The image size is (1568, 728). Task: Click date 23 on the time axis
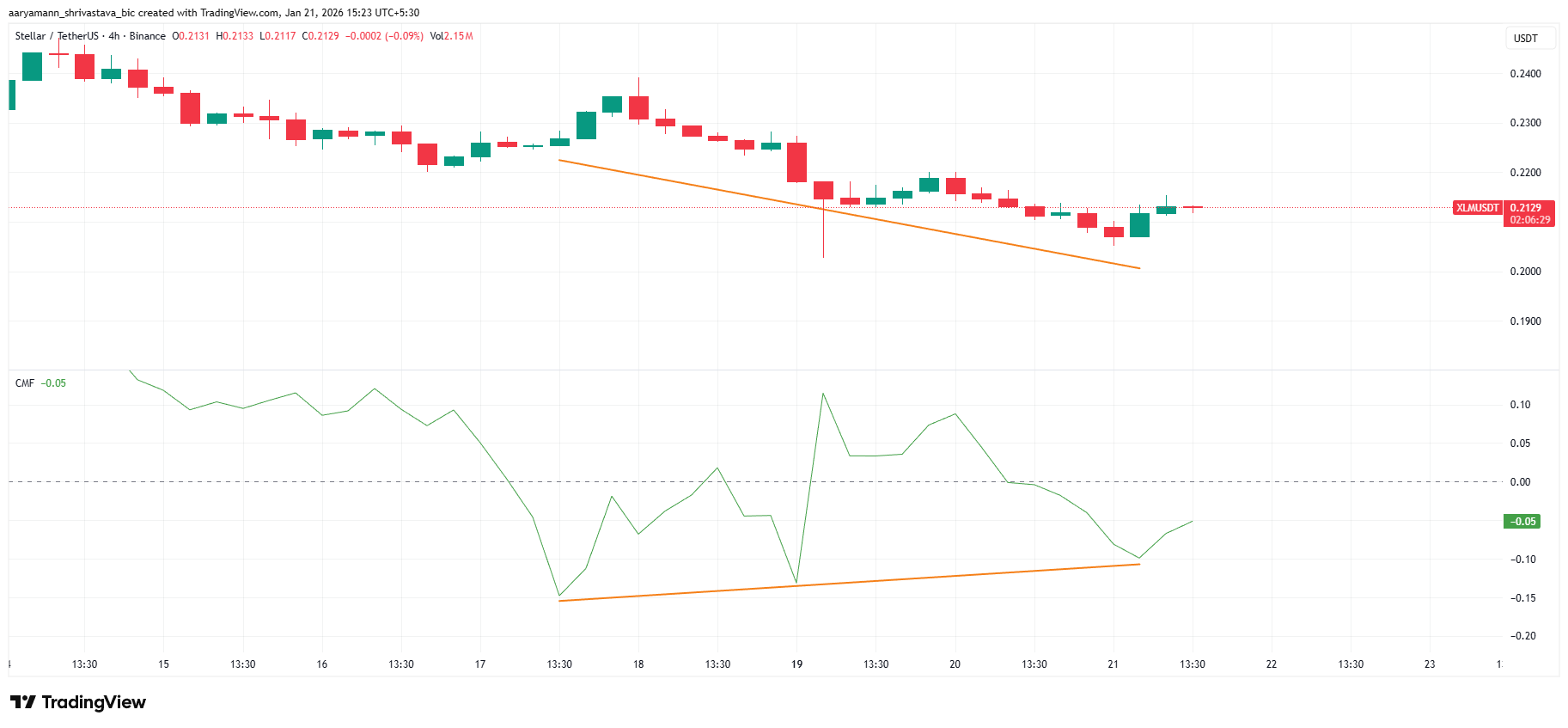[x=1430, y=664]
